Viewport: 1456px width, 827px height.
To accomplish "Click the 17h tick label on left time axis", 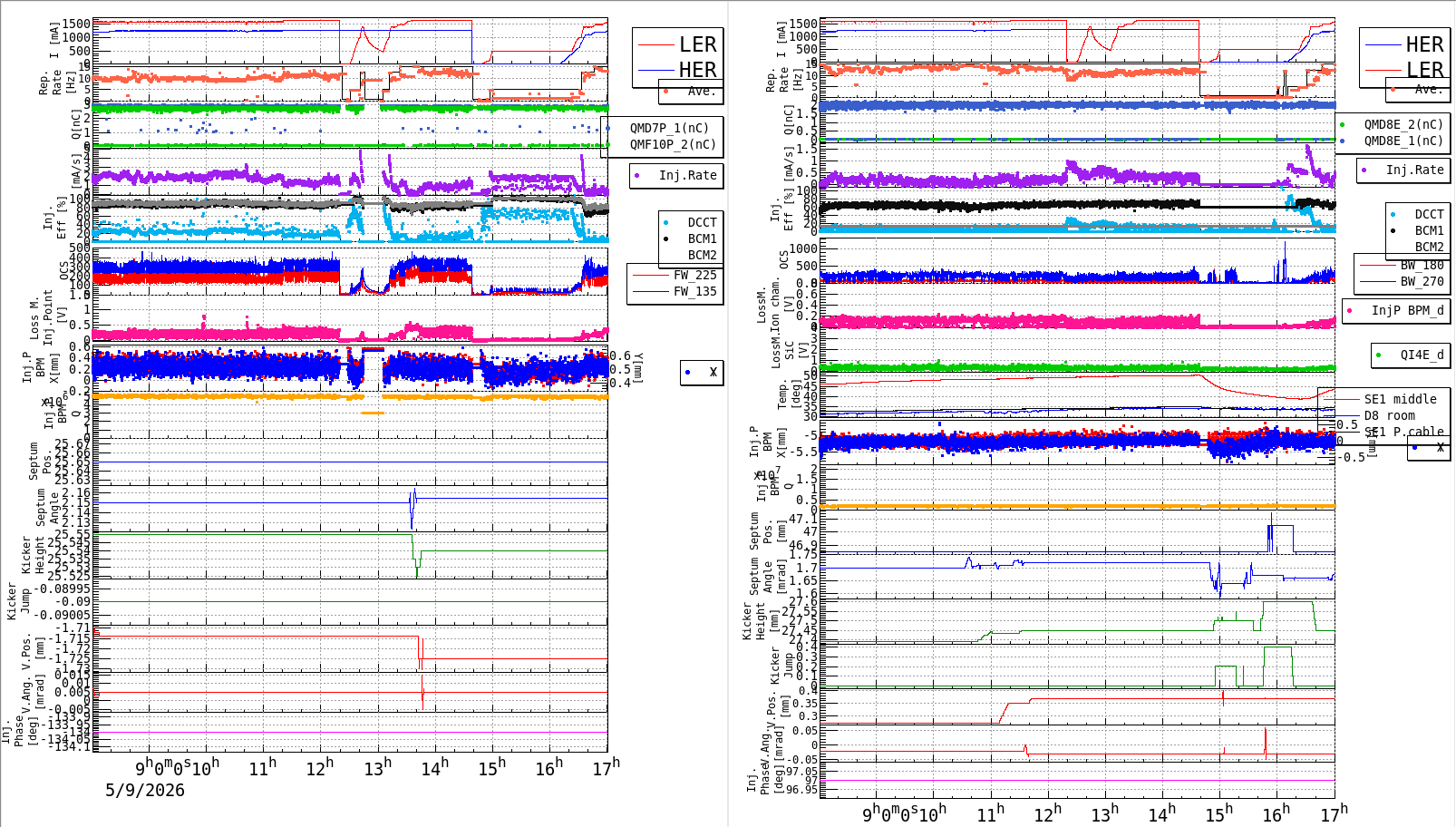I will [x=606, y=767].
